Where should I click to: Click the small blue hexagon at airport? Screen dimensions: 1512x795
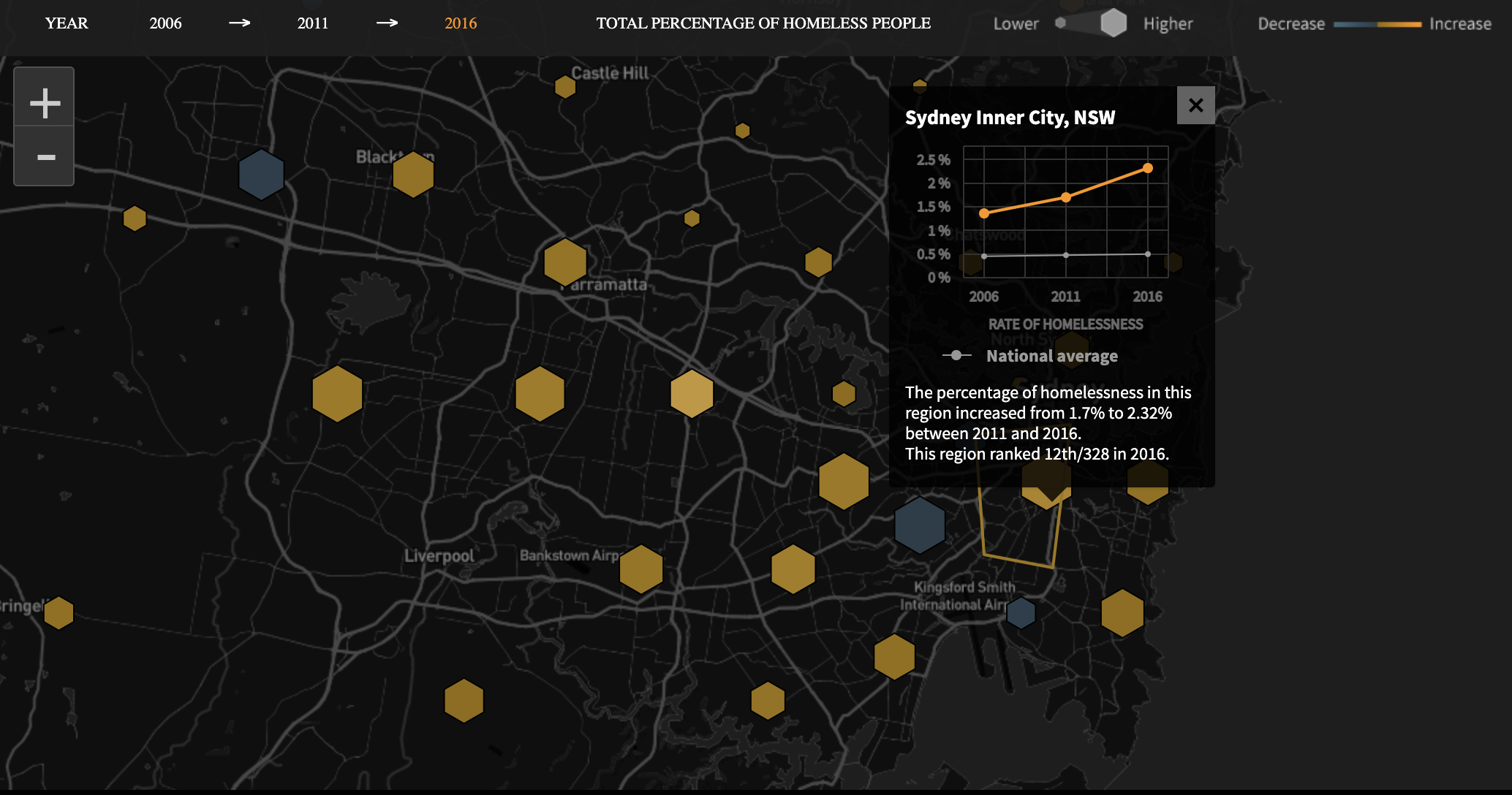click(1021, 613)
